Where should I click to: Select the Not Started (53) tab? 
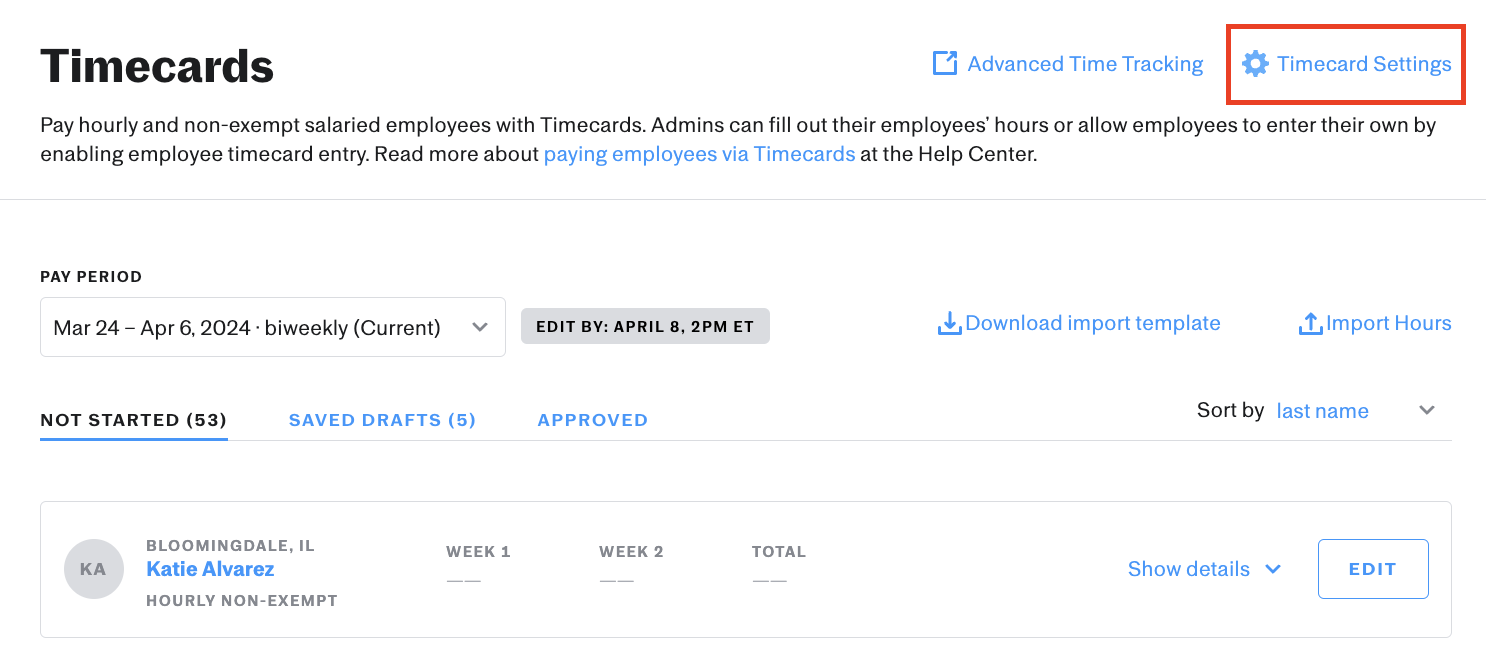coord(134,420)
